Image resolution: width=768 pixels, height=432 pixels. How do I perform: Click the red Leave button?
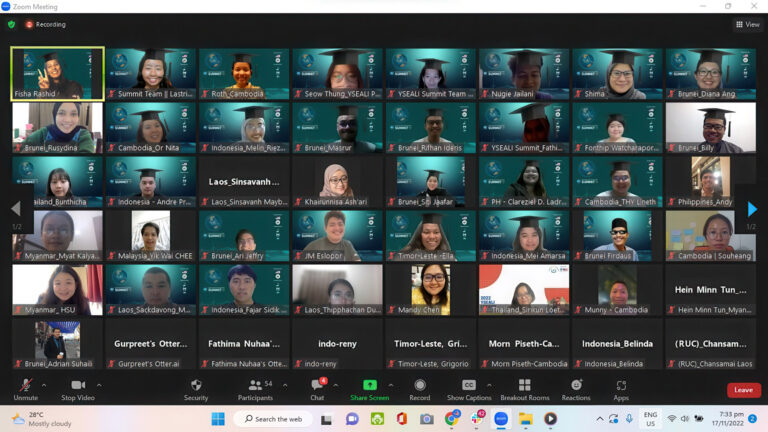(743, 390)
